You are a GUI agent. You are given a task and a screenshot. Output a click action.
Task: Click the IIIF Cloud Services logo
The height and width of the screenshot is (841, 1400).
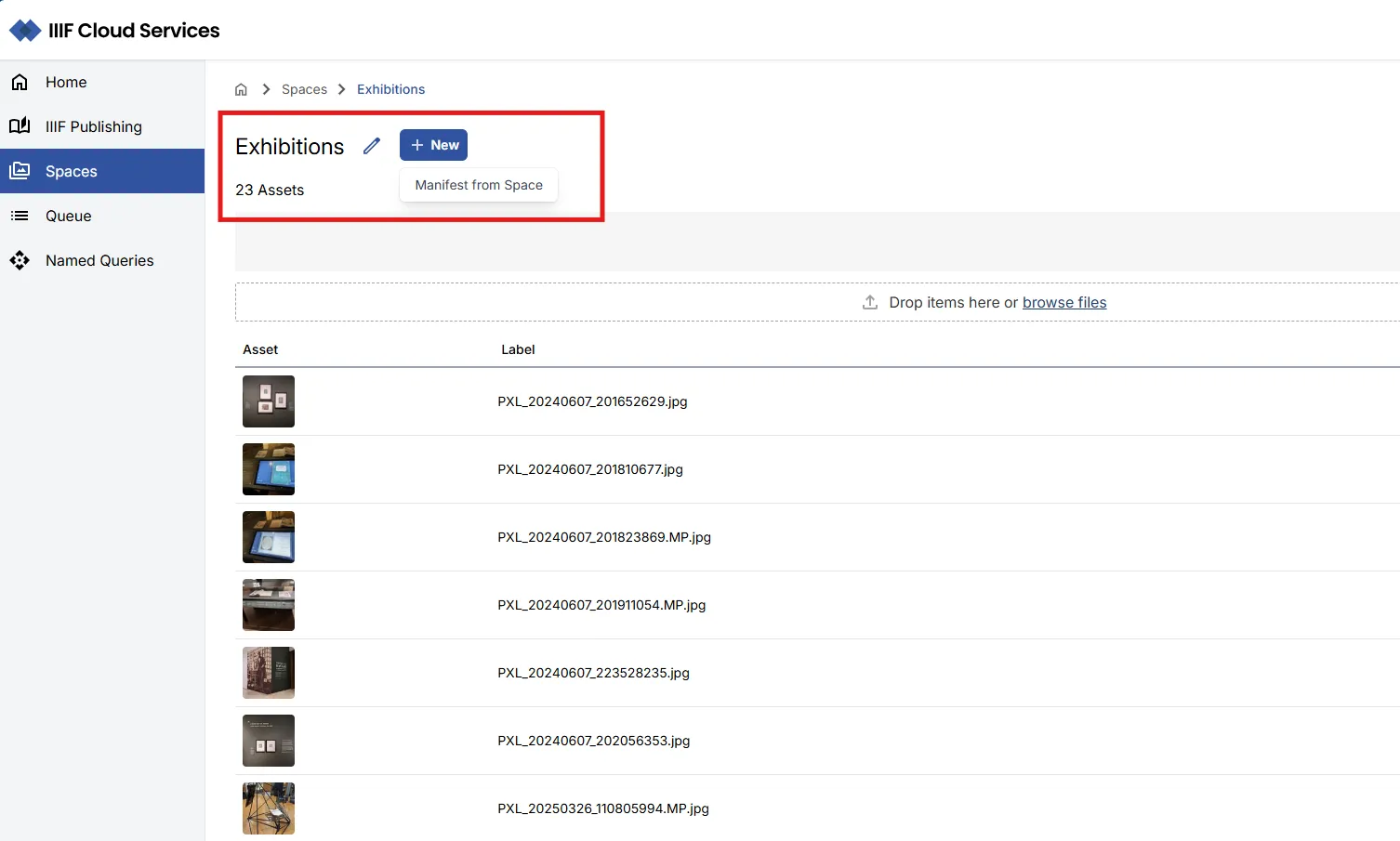[x=114, y=31]
